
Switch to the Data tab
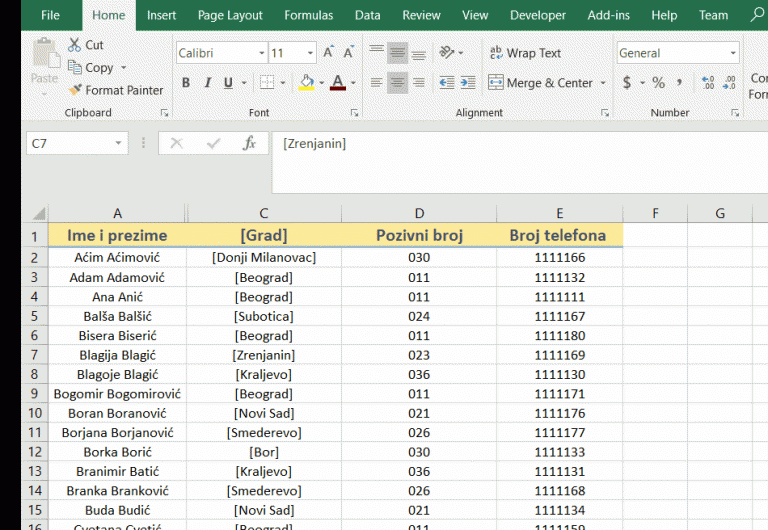coord(367,15)
